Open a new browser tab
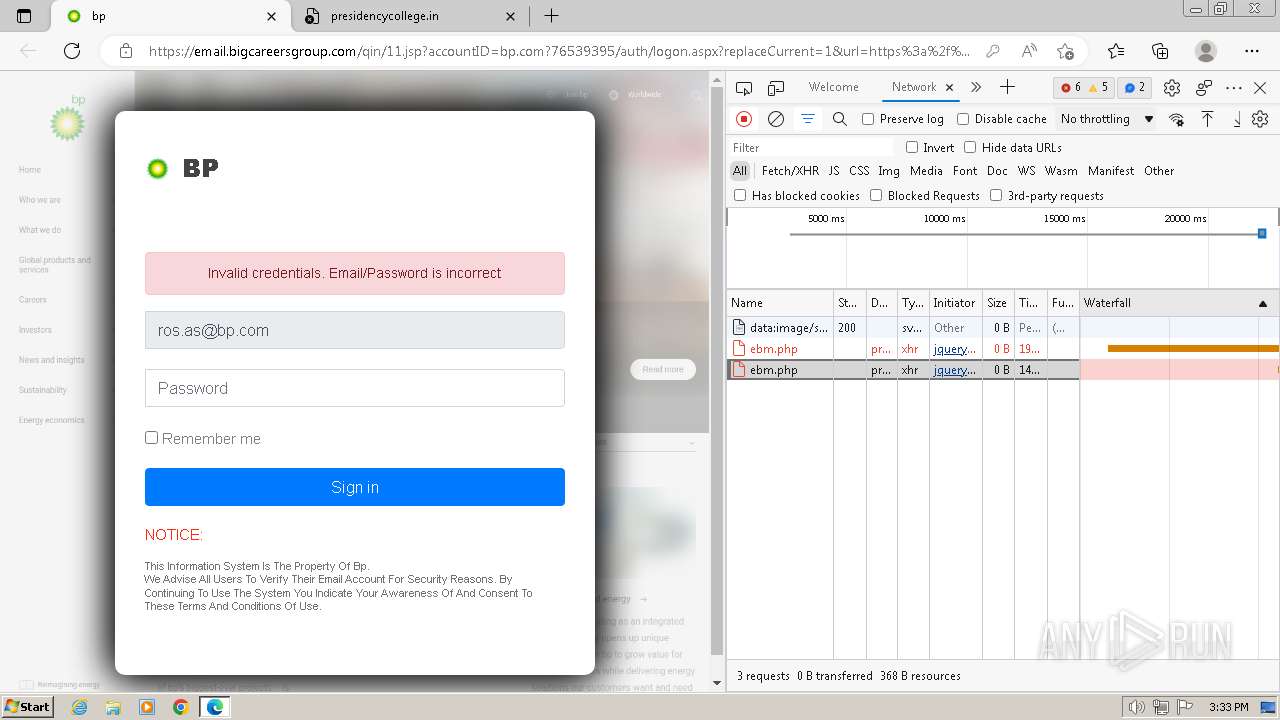This screenshot has height=720, width=1280. coord(551,16)
